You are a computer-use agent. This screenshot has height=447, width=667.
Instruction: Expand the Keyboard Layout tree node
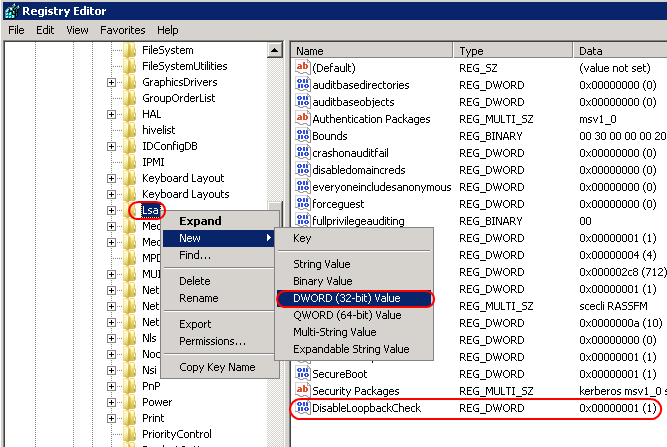coord(112,178)
